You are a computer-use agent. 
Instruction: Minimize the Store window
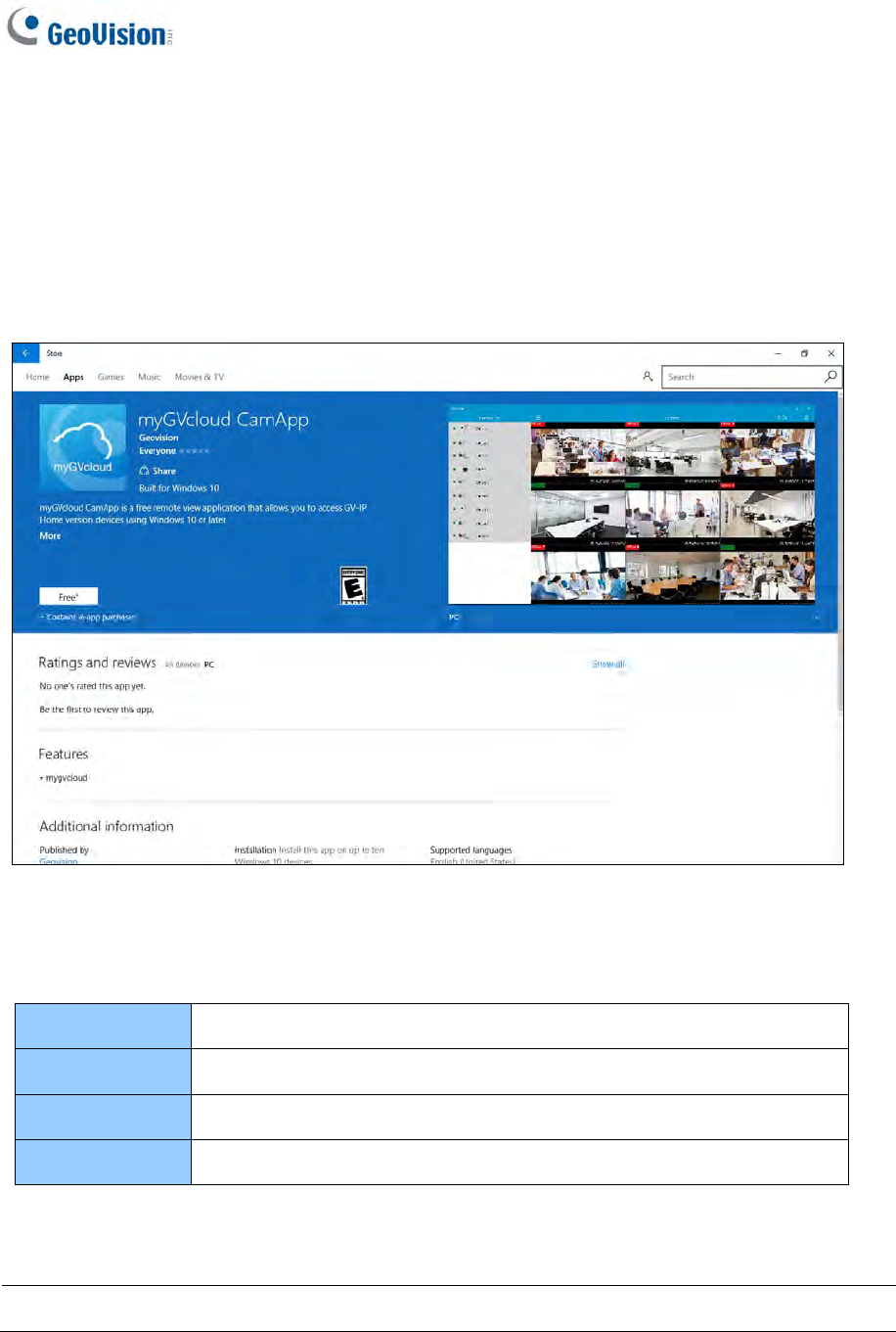[778, 353]
